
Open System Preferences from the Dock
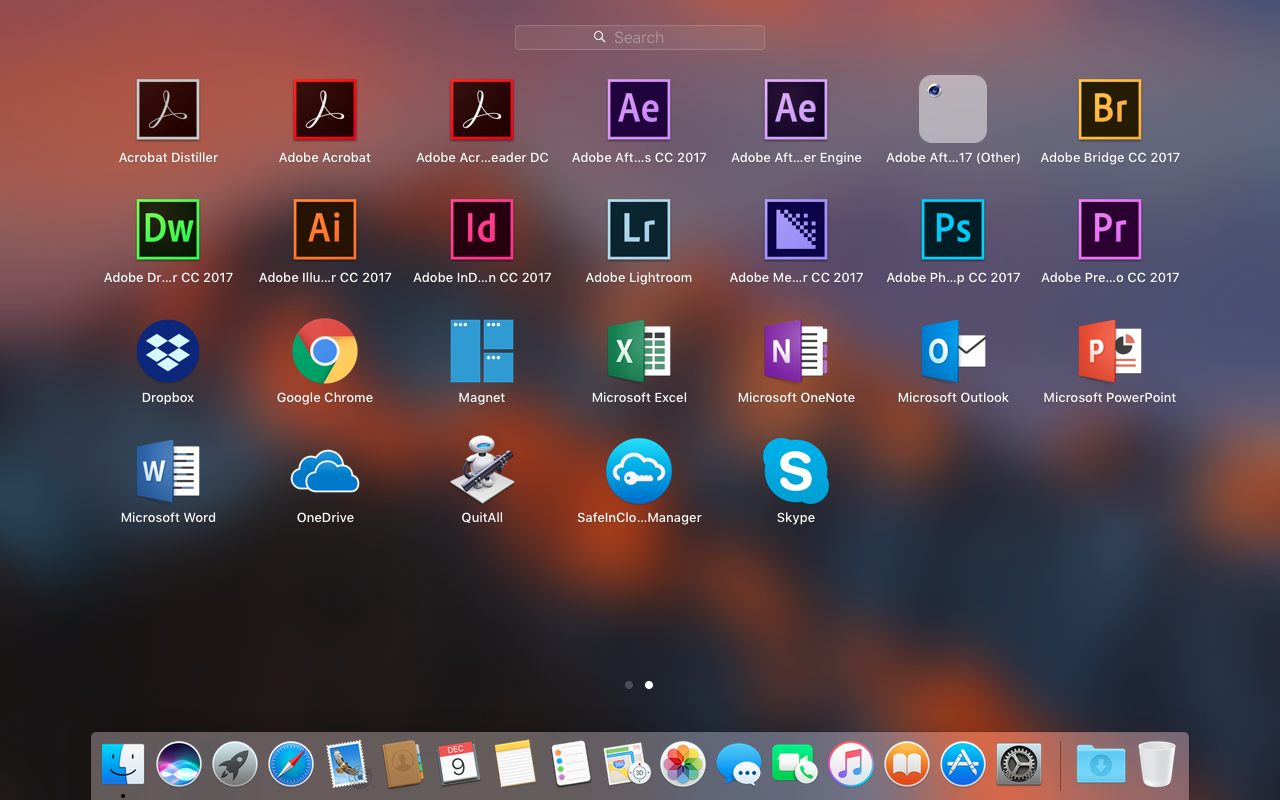point(1019,765)
